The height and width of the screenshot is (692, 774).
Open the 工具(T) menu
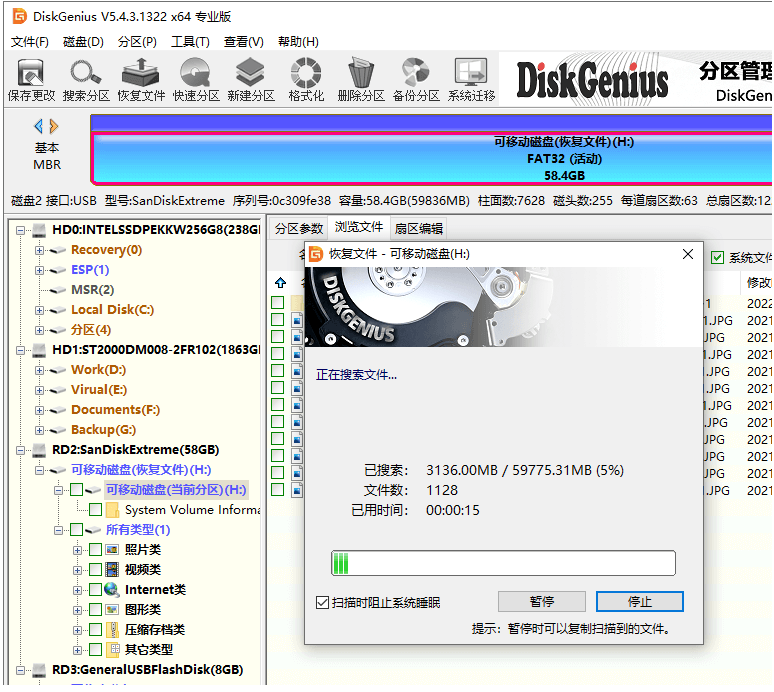[190, 41]
